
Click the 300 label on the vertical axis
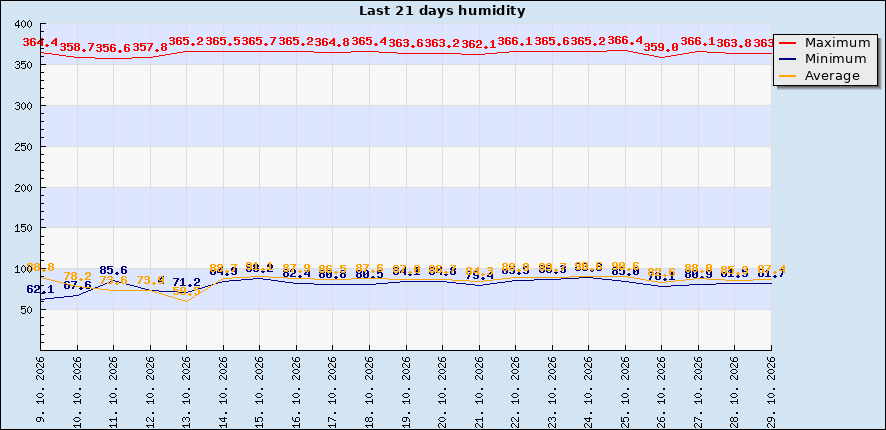[25, 106]
